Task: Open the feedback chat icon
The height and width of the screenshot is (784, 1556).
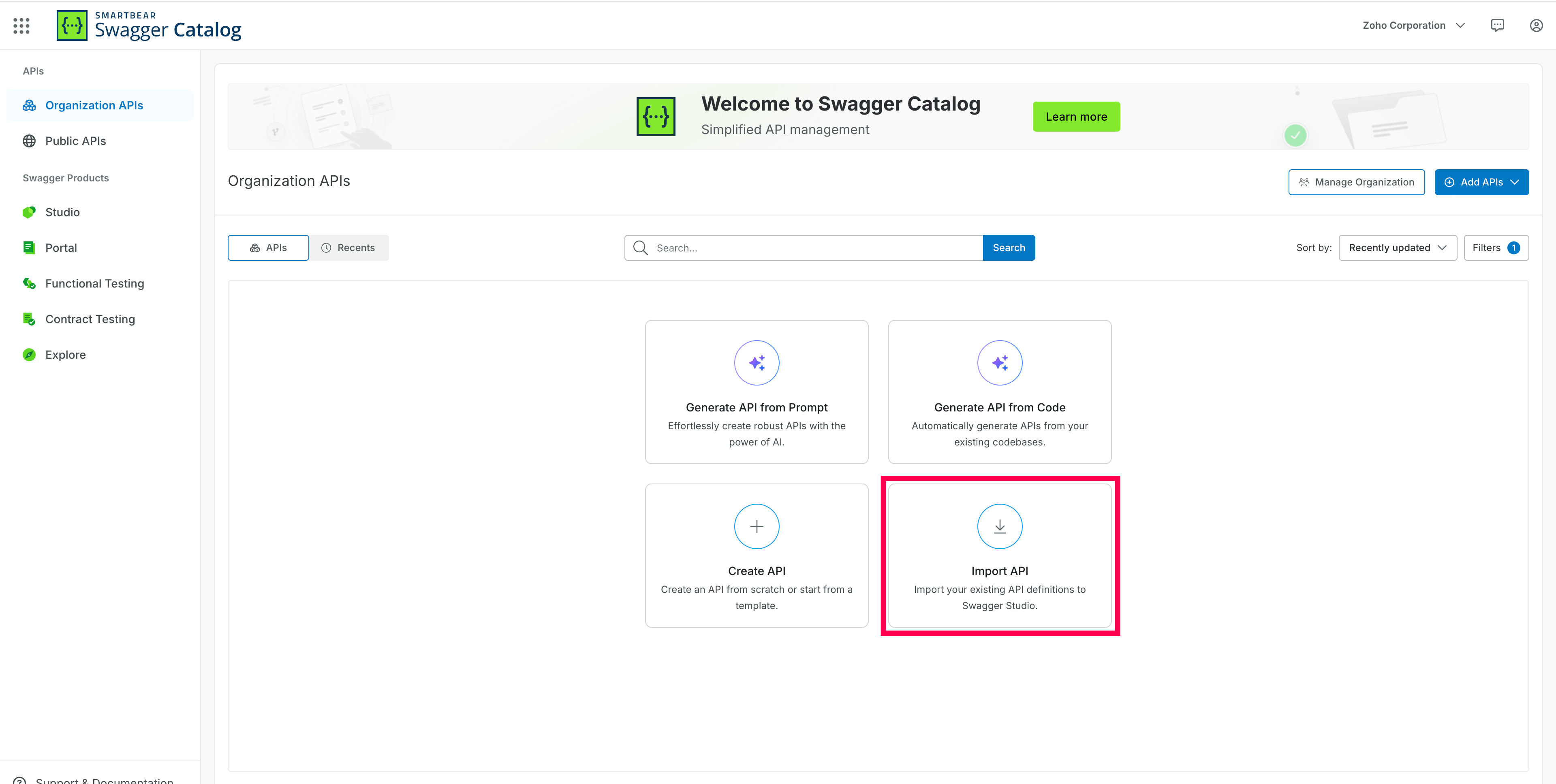Action: tap(1497, 26)
